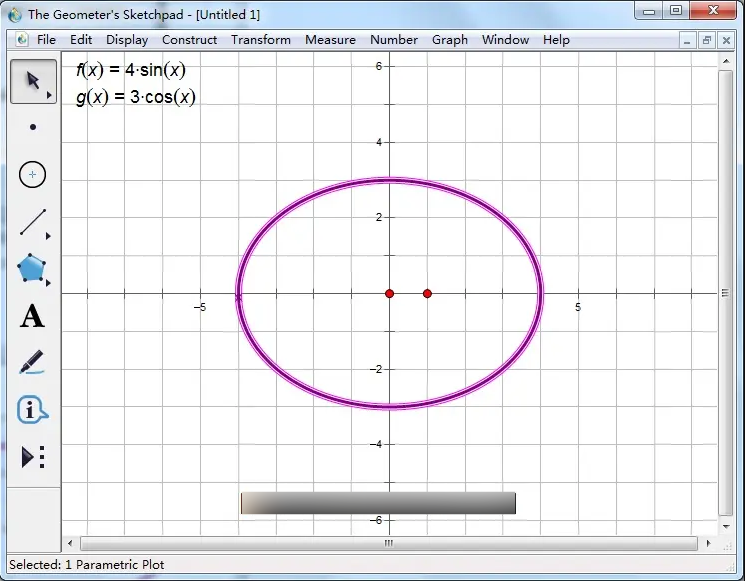Viewport: 745px width, 581px height.
Task: Click vertical scrollbar up arrow
Action: click(x=726, y=61)
